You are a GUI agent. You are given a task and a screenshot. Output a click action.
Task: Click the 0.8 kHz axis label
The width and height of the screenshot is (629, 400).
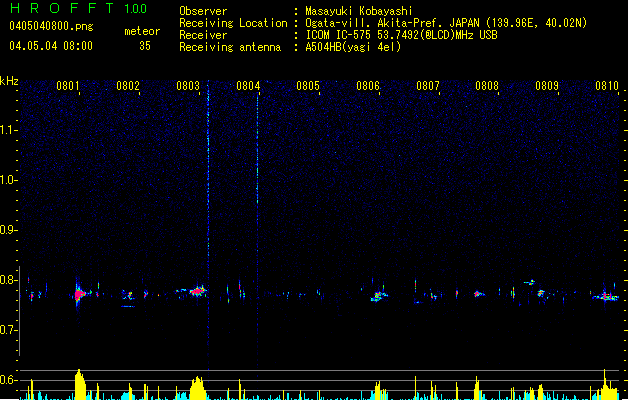[8, 280]
